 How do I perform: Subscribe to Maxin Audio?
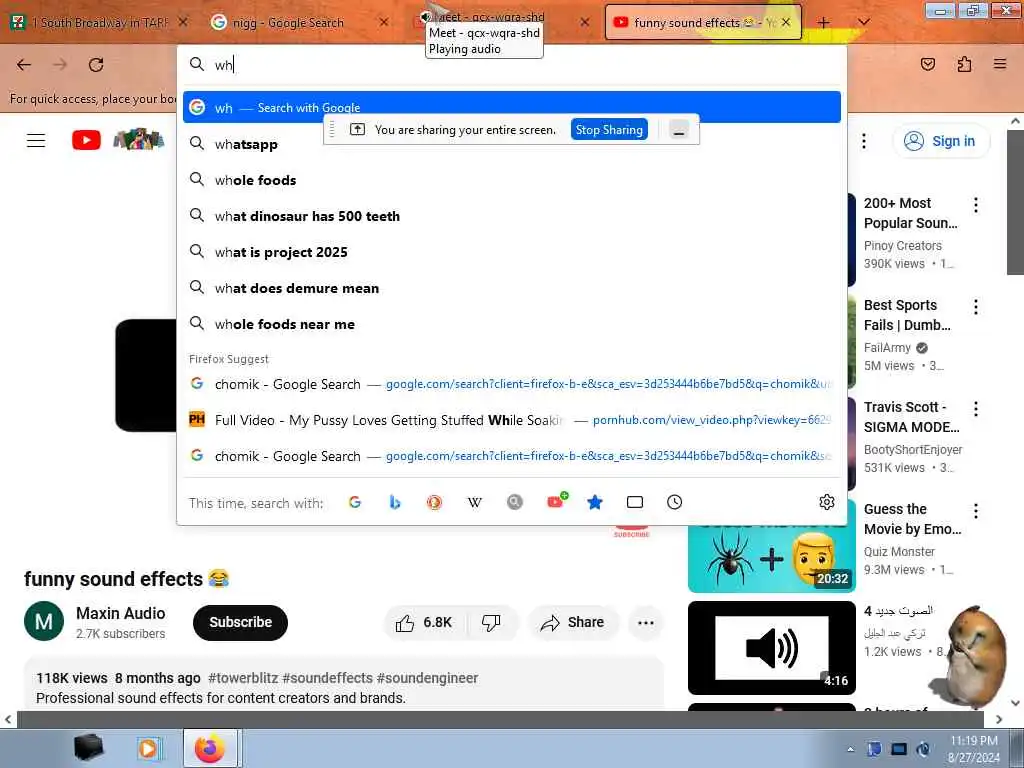[x=240, y=622]
